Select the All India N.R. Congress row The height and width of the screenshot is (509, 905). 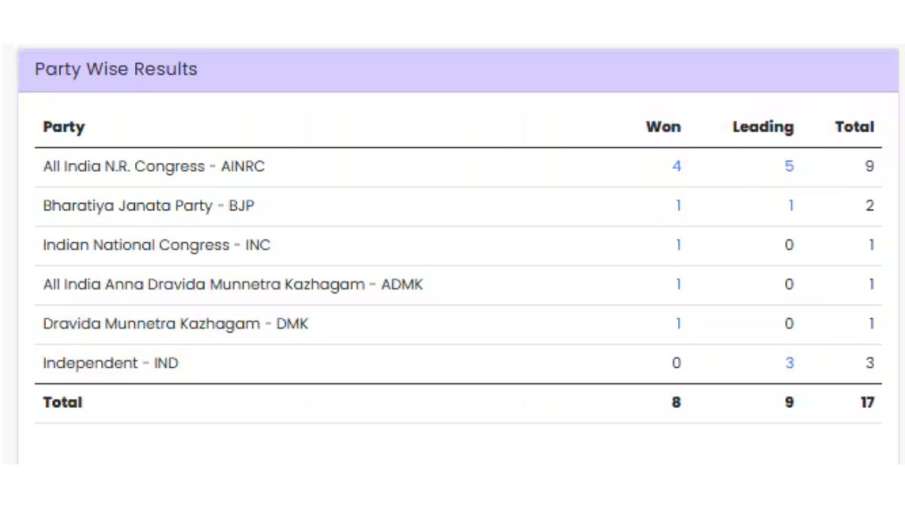[x=458, y=167]
